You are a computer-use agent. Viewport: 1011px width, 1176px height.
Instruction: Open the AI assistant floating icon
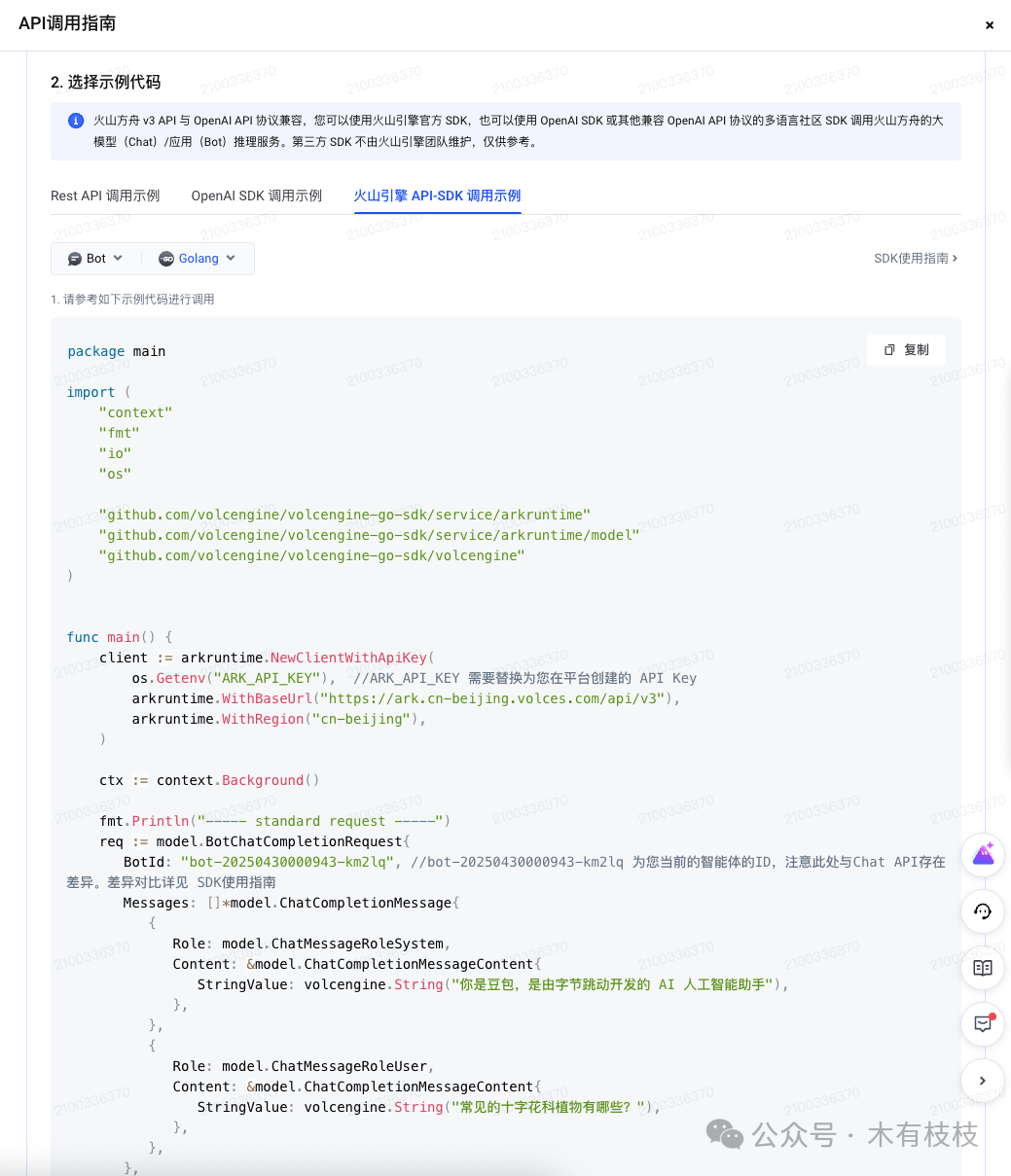tap(983, 855)
